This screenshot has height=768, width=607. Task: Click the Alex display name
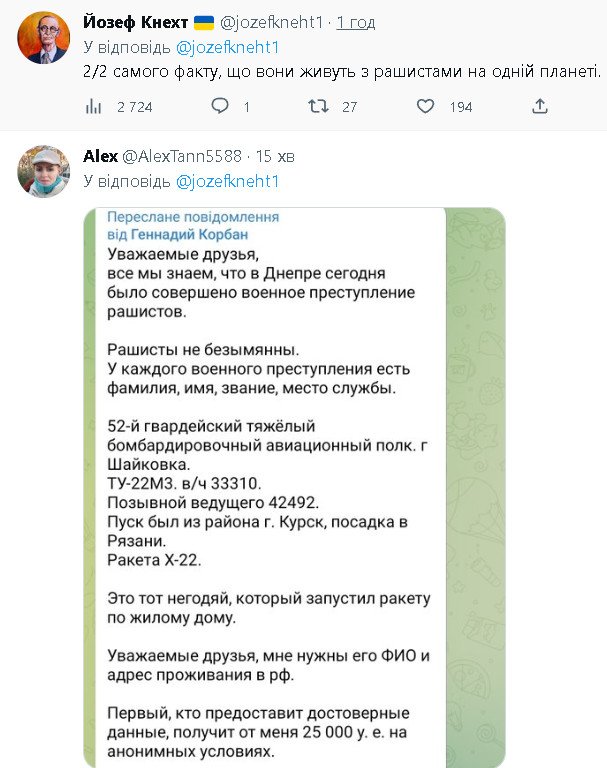(x=100, y=156)
